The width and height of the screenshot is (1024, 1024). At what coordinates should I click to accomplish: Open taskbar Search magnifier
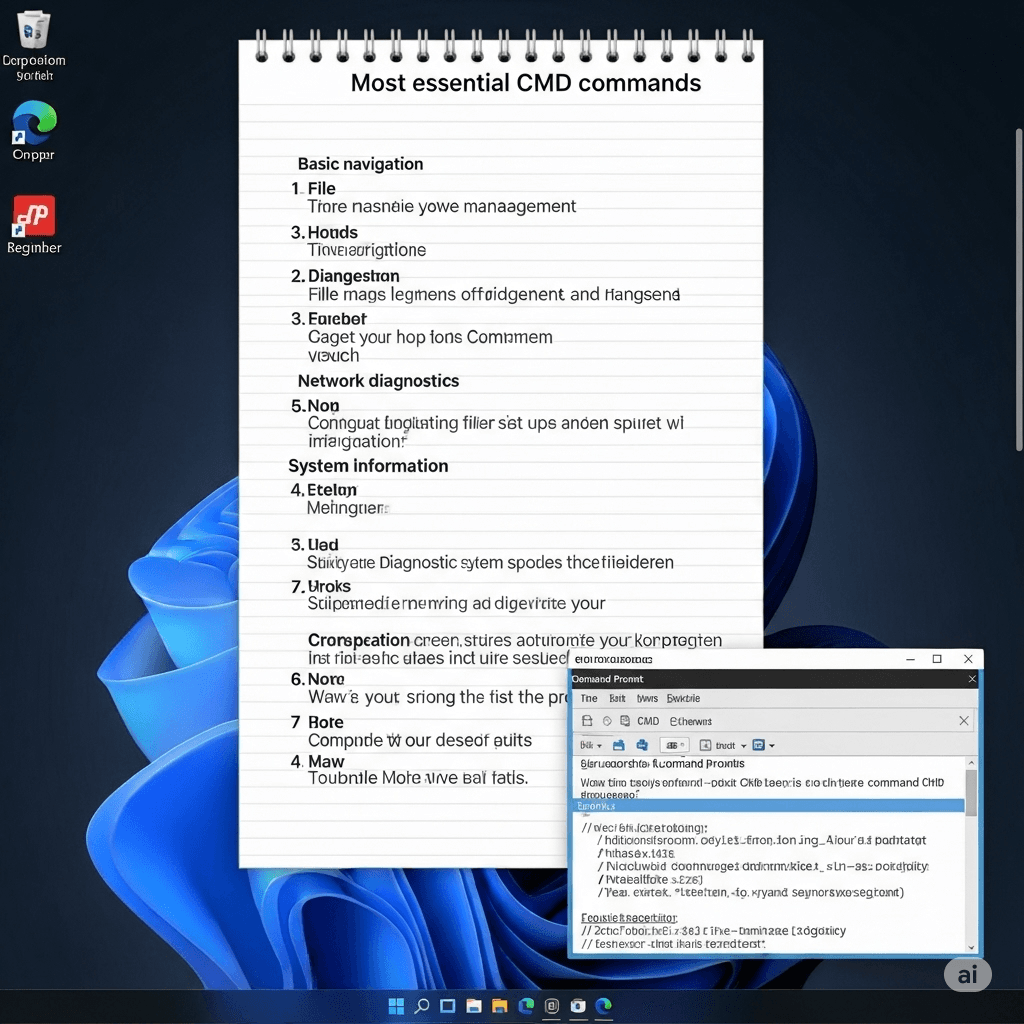click(x=422, y=1006)
